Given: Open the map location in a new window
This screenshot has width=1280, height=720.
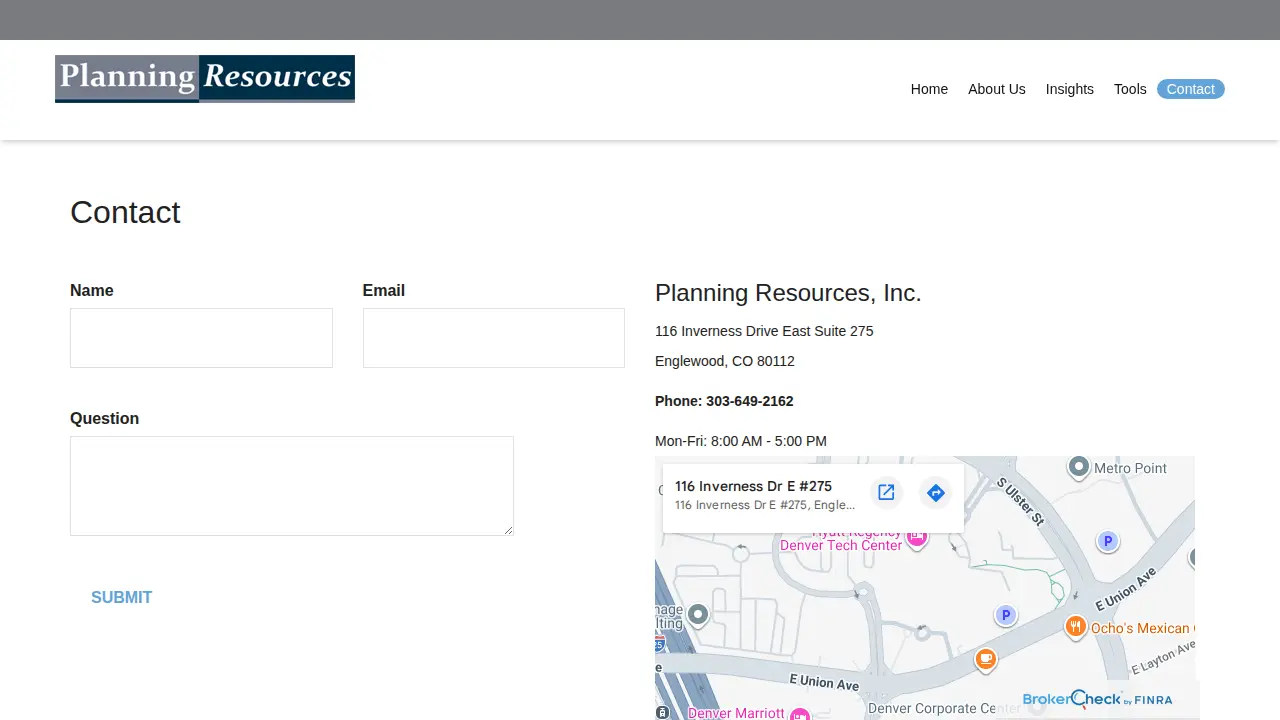Looking at the screenshot, I should (x=886, y=492).
